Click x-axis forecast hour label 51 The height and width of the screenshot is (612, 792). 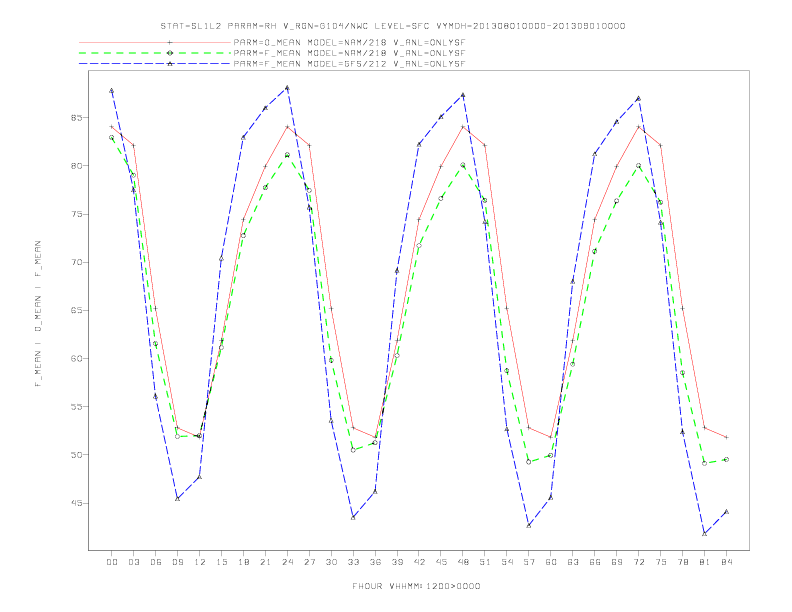click(x=485, y=562)
